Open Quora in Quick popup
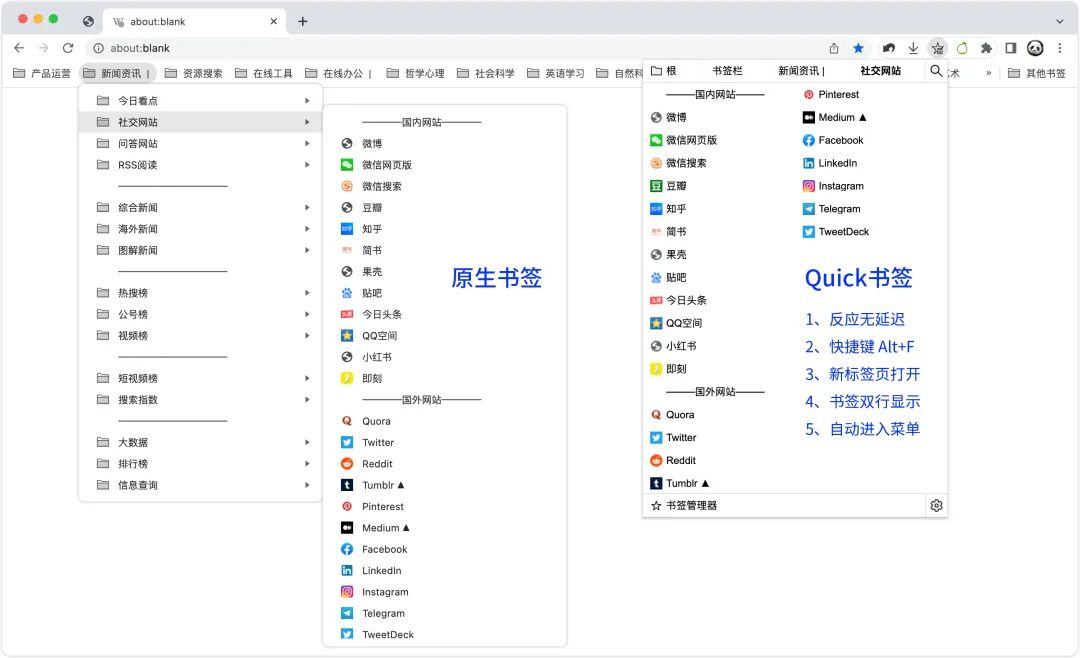Image resolution: width=1080 pixels, height=658 pixels. [672, 415]
